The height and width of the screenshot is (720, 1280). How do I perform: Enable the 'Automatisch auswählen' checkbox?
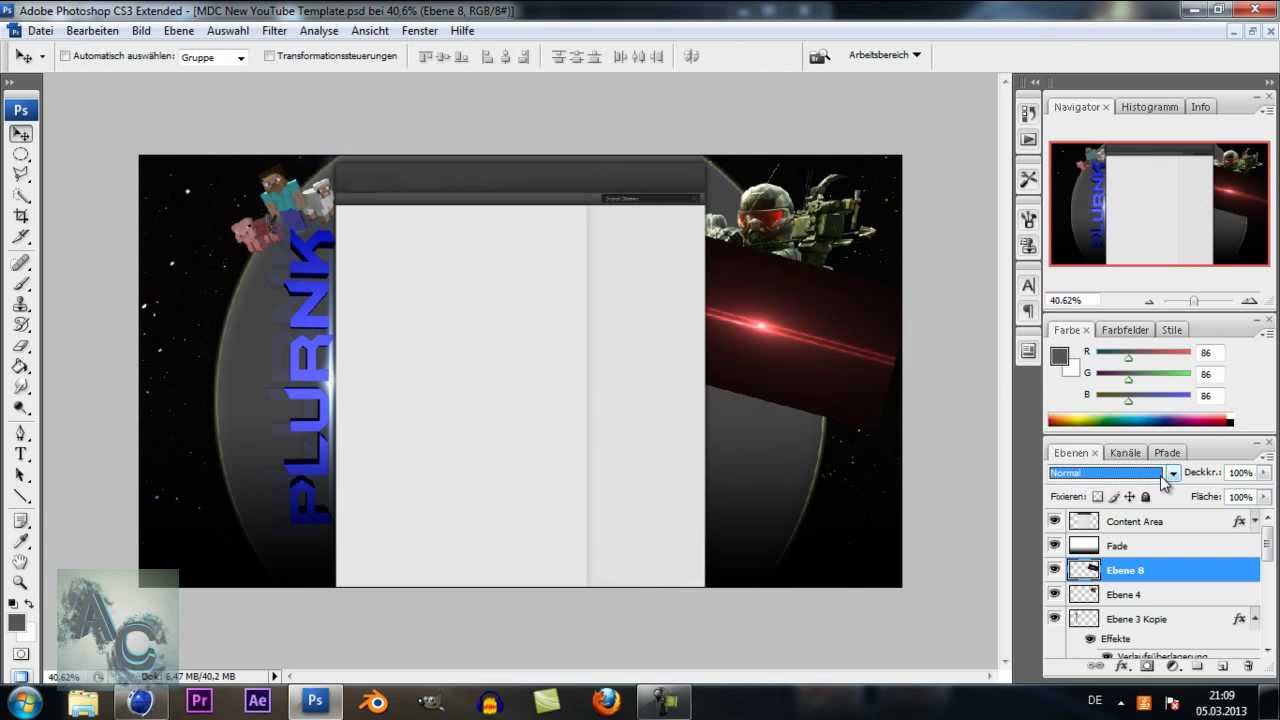tap(65, 56)
